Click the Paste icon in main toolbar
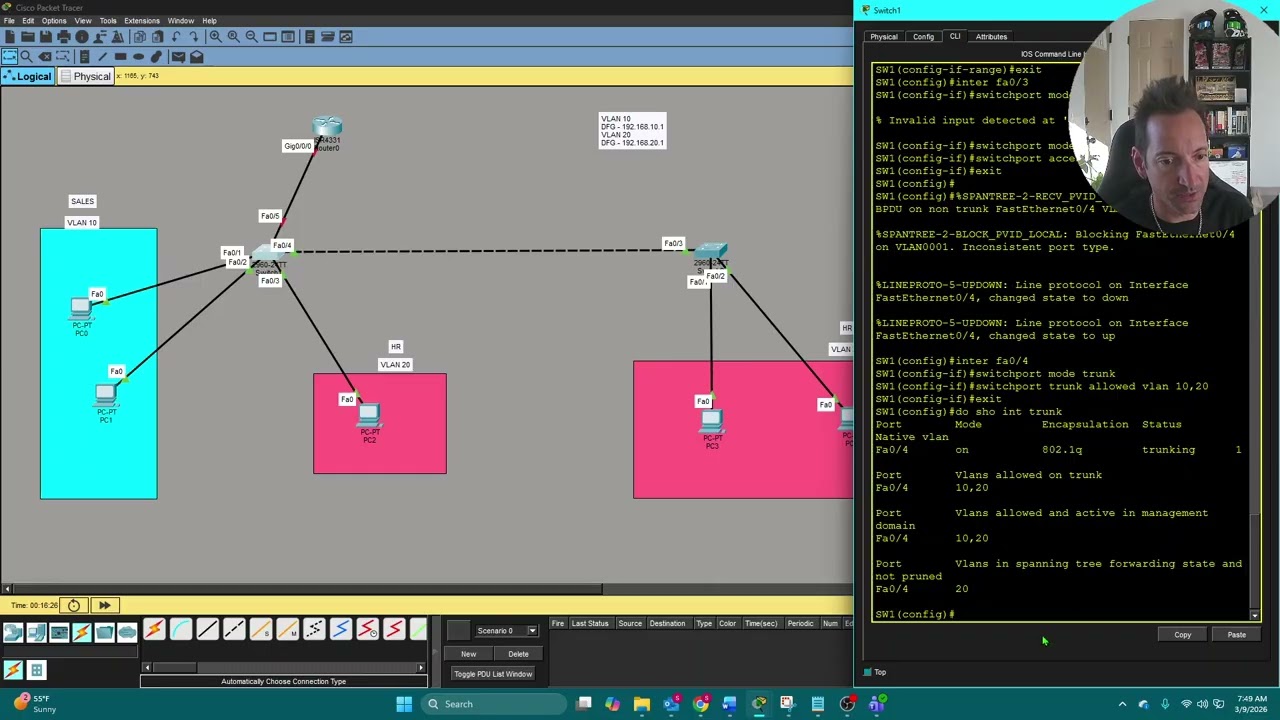 157,37
